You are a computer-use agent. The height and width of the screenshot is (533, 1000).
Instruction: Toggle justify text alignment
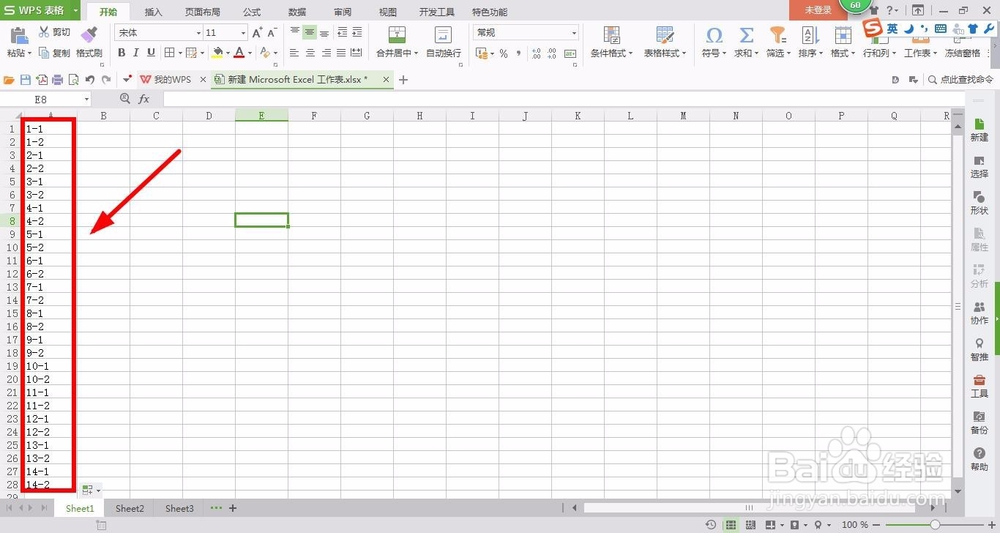[341, 53]
